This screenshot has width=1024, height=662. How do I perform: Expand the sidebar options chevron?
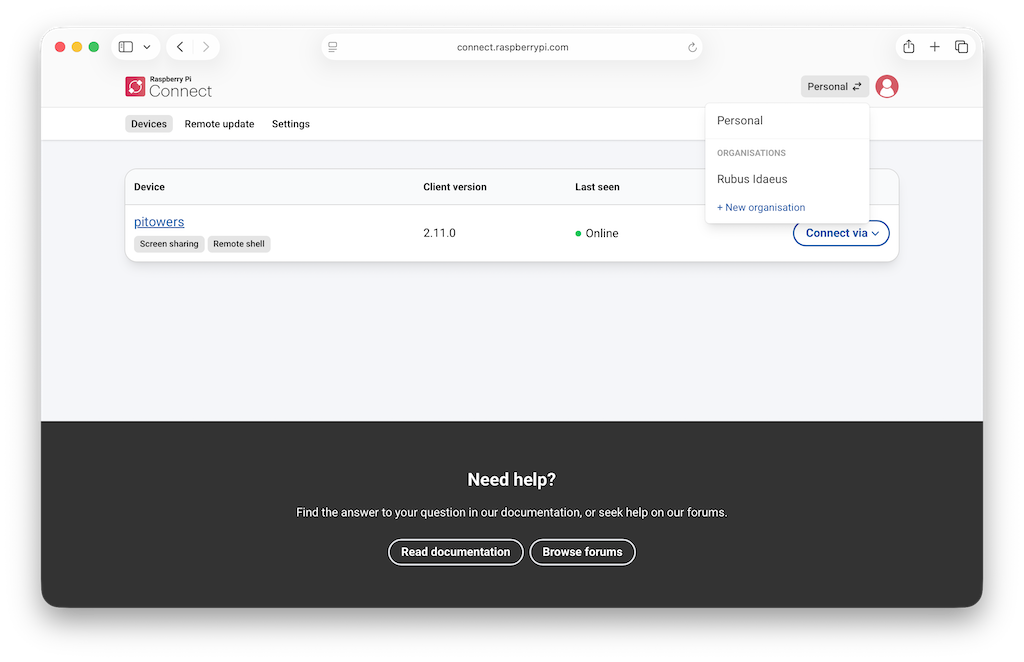coord(147,47)
